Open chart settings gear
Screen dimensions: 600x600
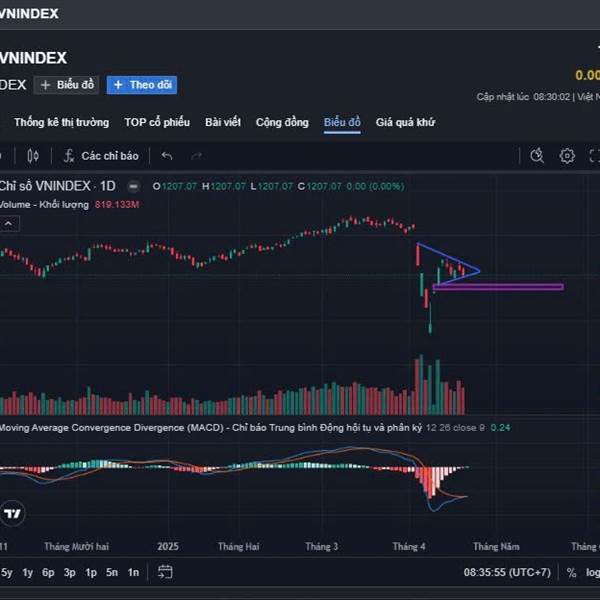tap(567, 156)
